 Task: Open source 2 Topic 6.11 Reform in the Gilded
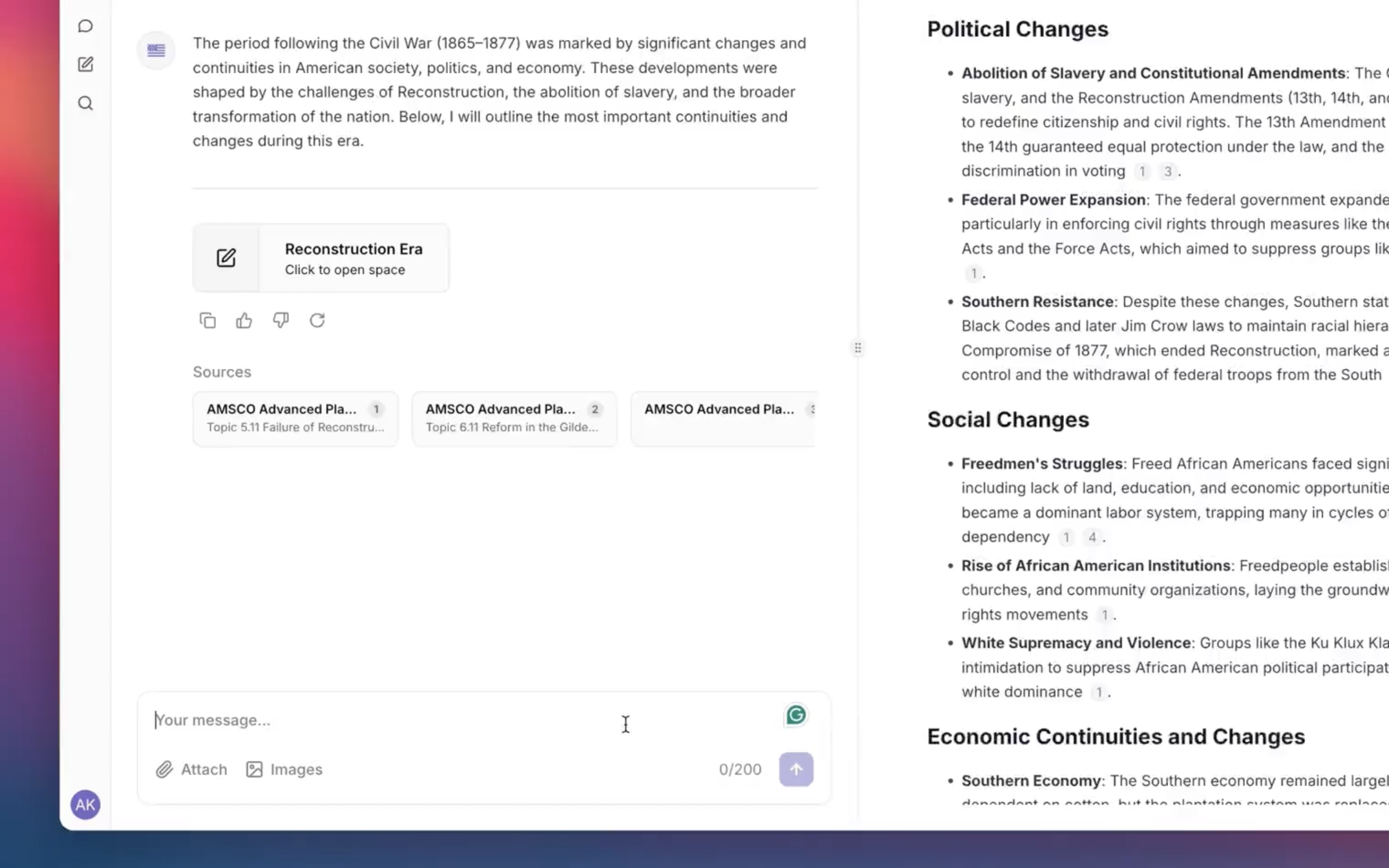(x=514, y=419)
